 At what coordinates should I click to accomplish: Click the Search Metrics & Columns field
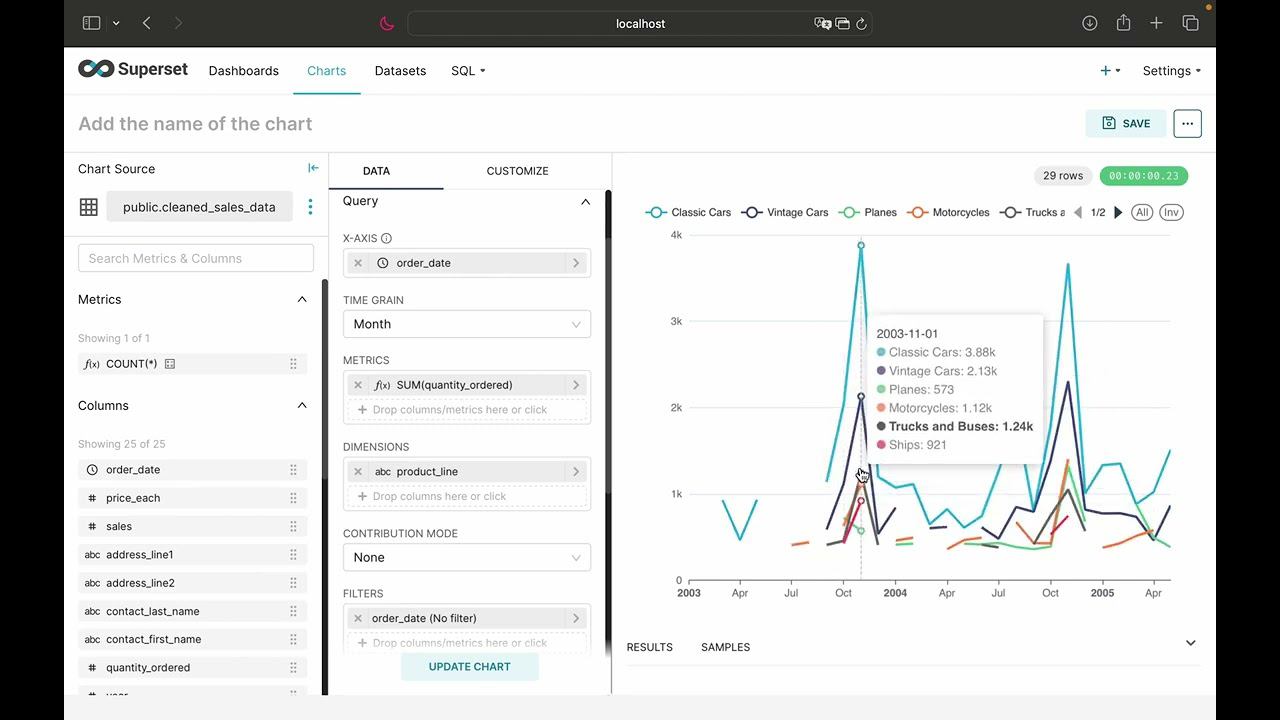(x=196, y=258)
